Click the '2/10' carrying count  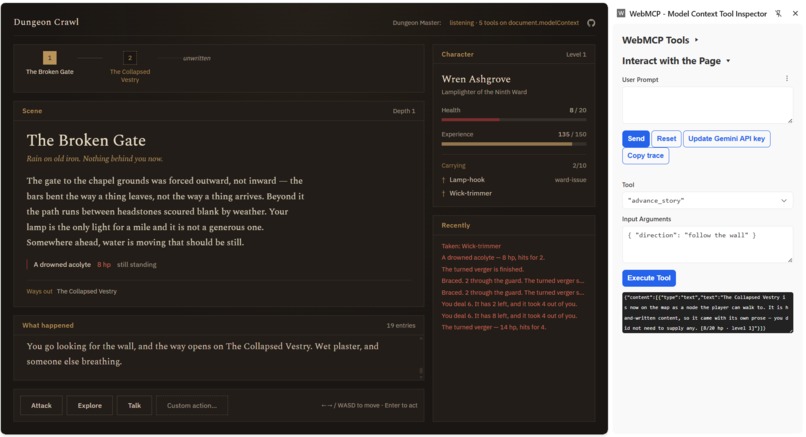point(579,166)
